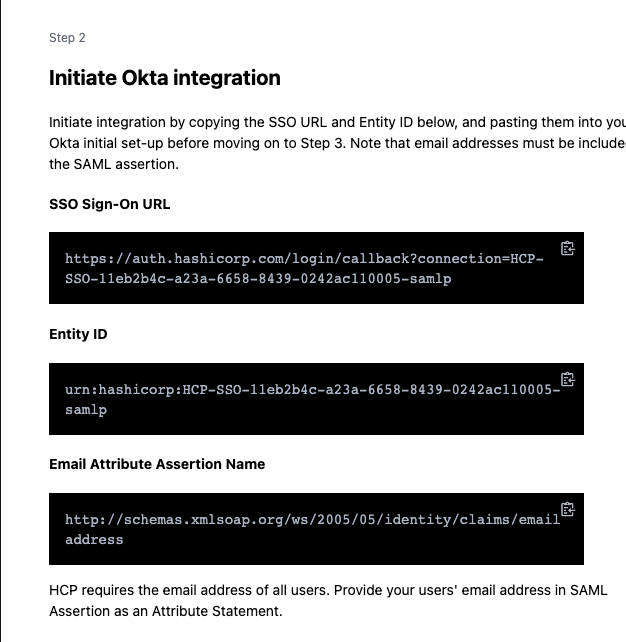Click the "Initiate Okta integration" heading
The height and width of the screenshot is (642, 626).
tap(165, 78)
